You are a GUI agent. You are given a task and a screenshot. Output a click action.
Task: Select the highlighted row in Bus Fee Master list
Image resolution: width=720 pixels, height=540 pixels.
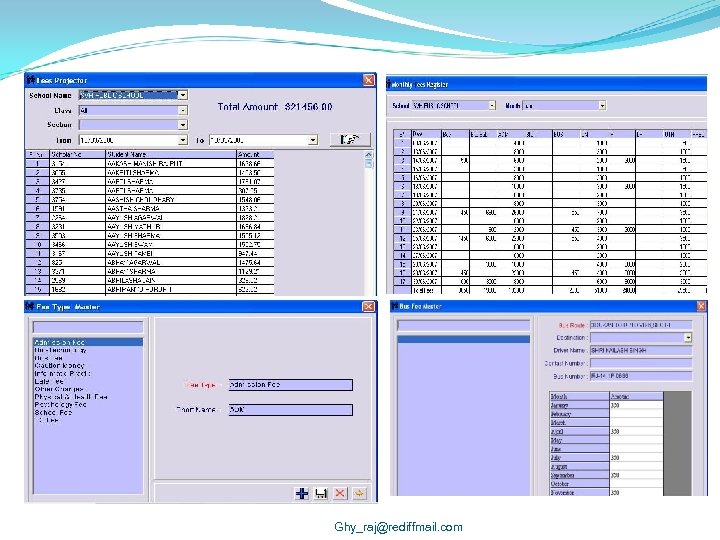pyautogui.click(x=463, y=339)
